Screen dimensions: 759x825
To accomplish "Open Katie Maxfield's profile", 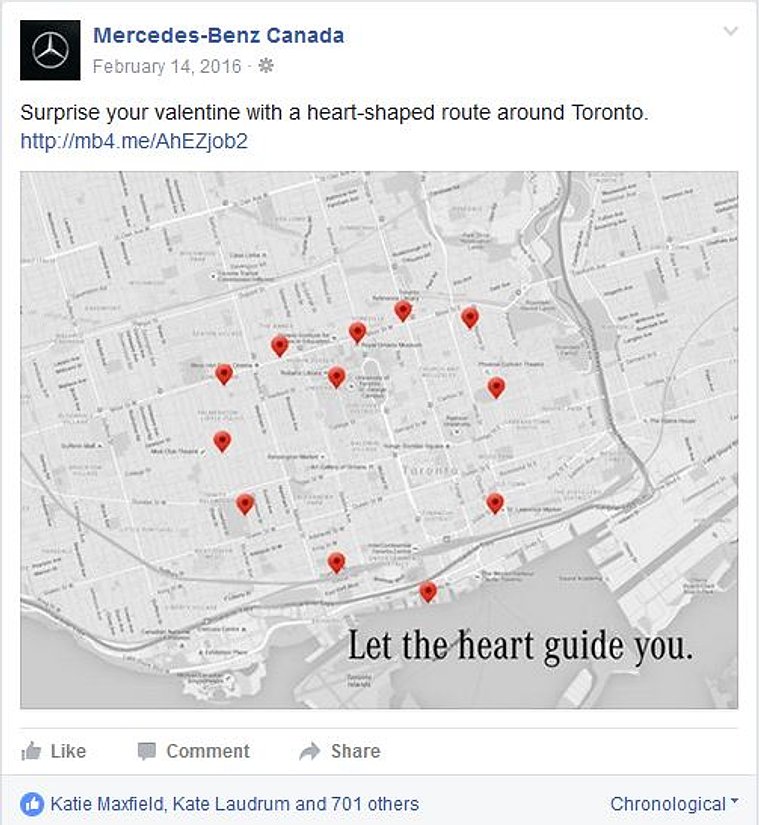I will [107, 804].
